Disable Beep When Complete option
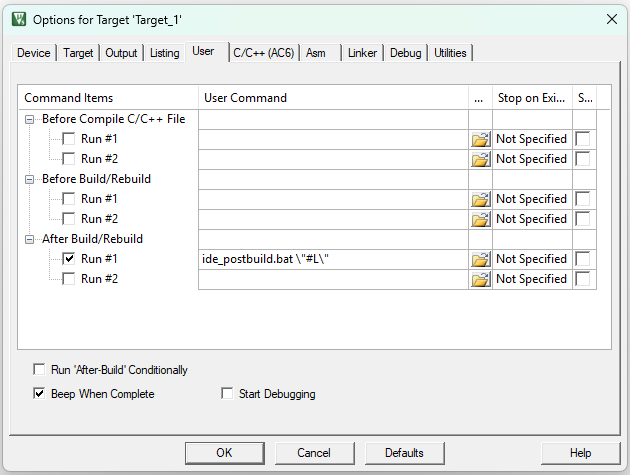The height and width of the screenshot is (475, 630). (x=39, y=393)
